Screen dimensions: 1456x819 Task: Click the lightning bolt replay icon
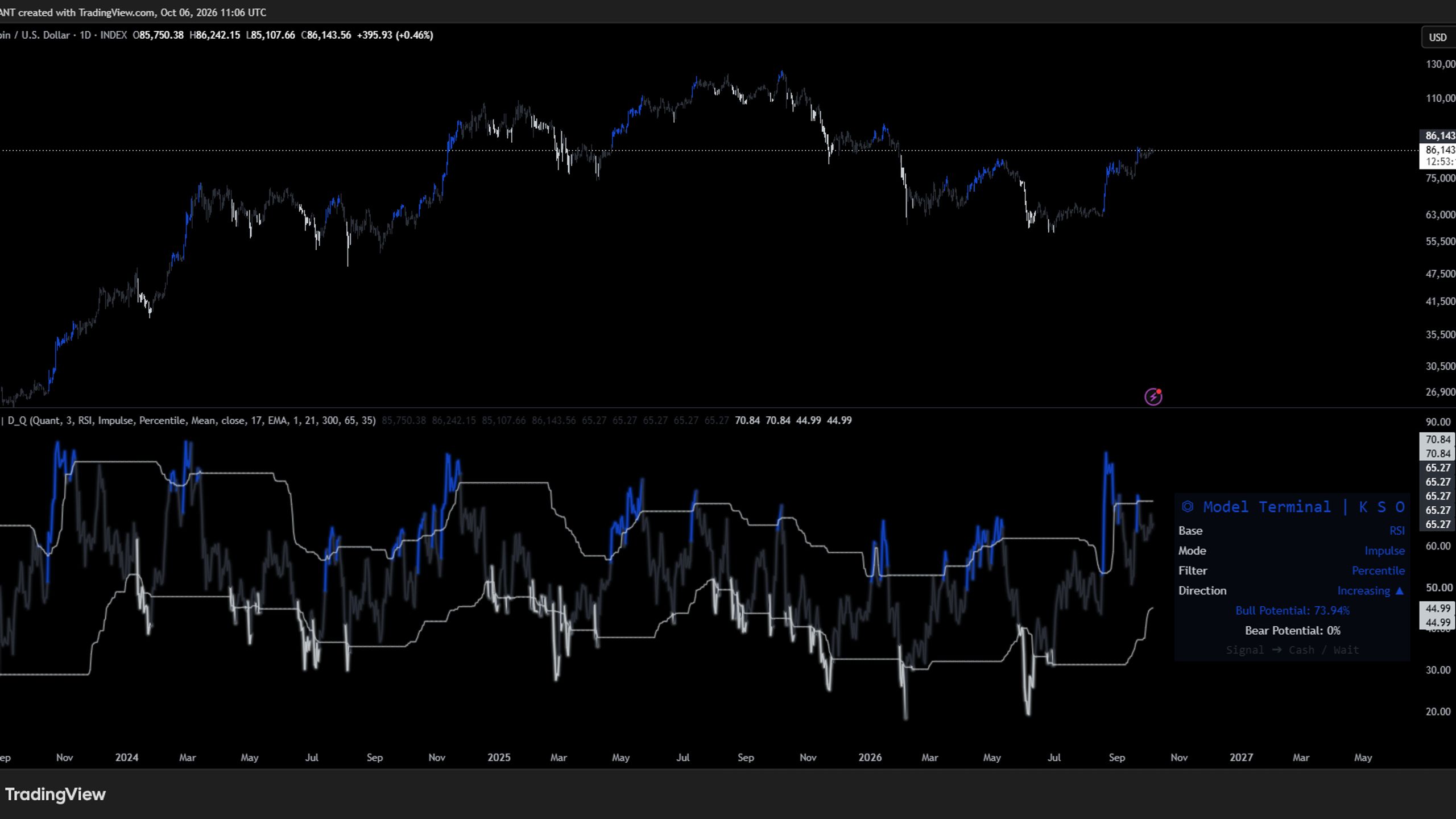tap(1153, 396)
